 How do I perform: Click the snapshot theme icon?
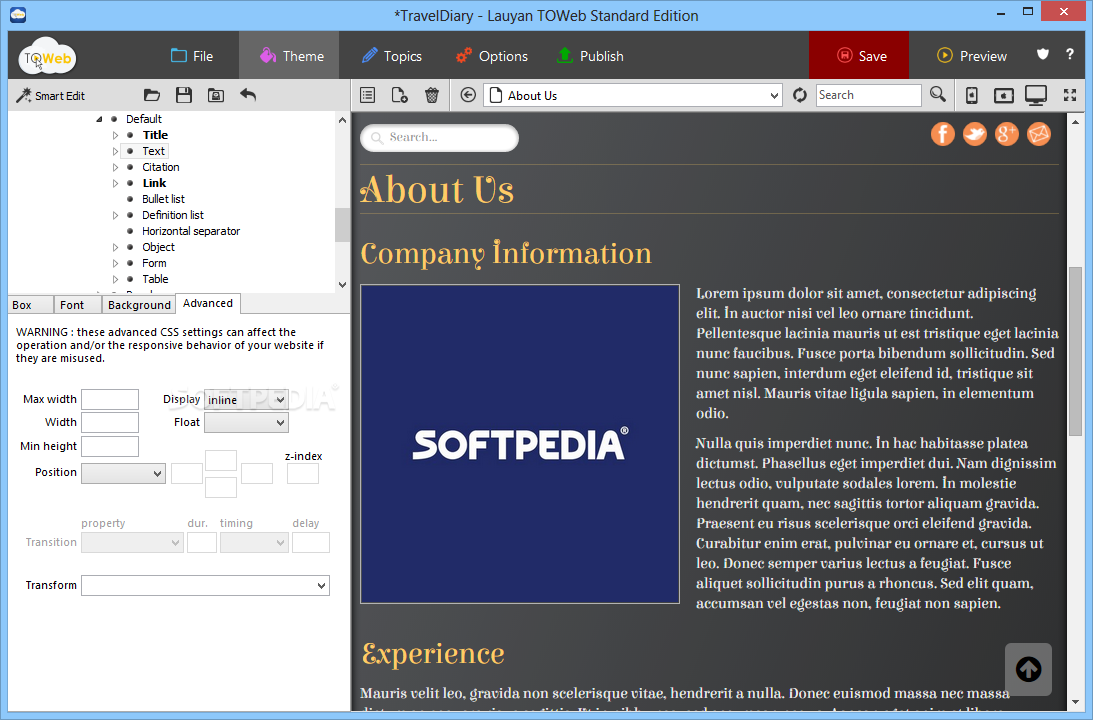pyautogui.click(x=216, y=95)
